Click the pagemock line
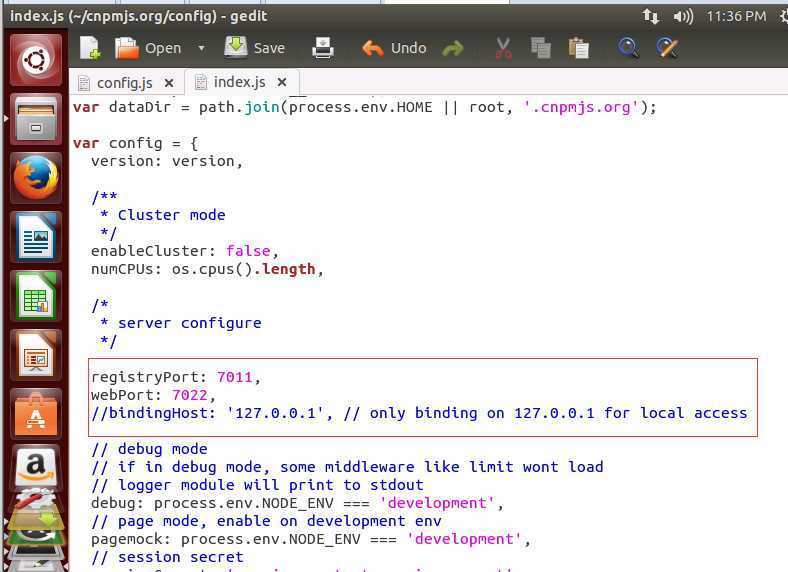 [311, 539]
